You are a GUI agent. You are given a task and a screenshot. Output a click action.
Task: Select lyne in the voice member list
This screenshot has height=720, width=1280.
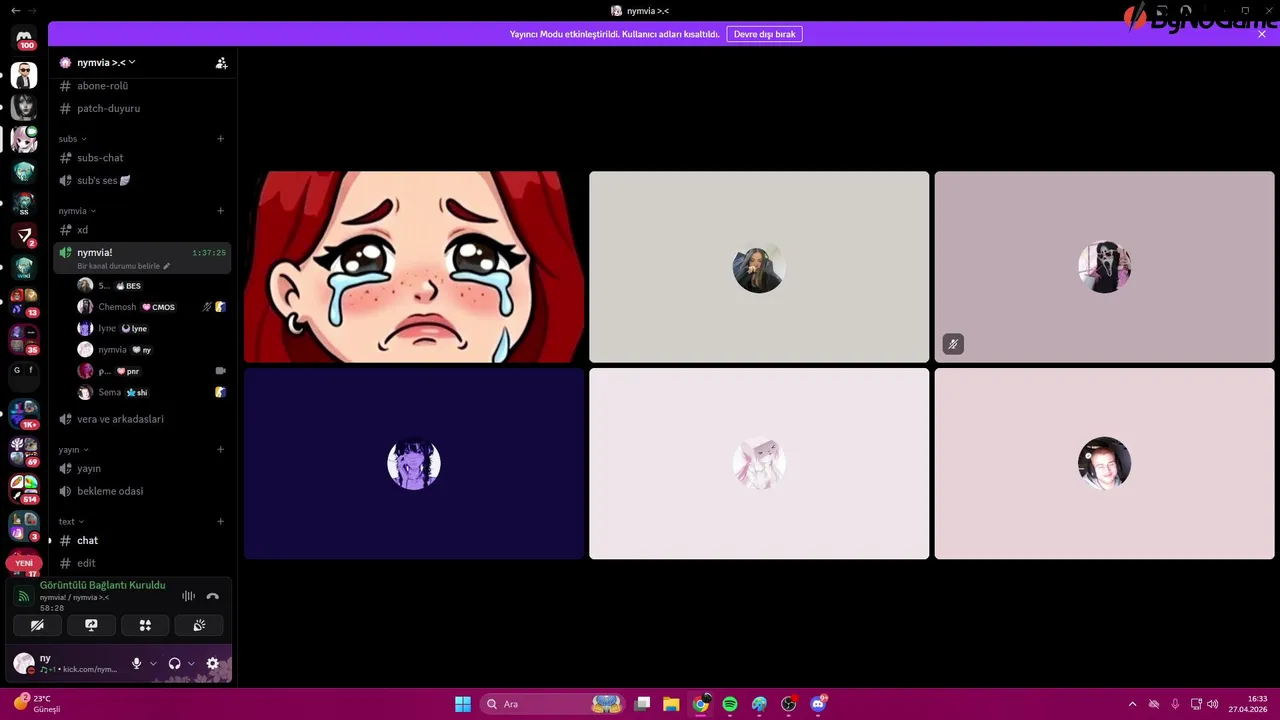click(152, 328)
